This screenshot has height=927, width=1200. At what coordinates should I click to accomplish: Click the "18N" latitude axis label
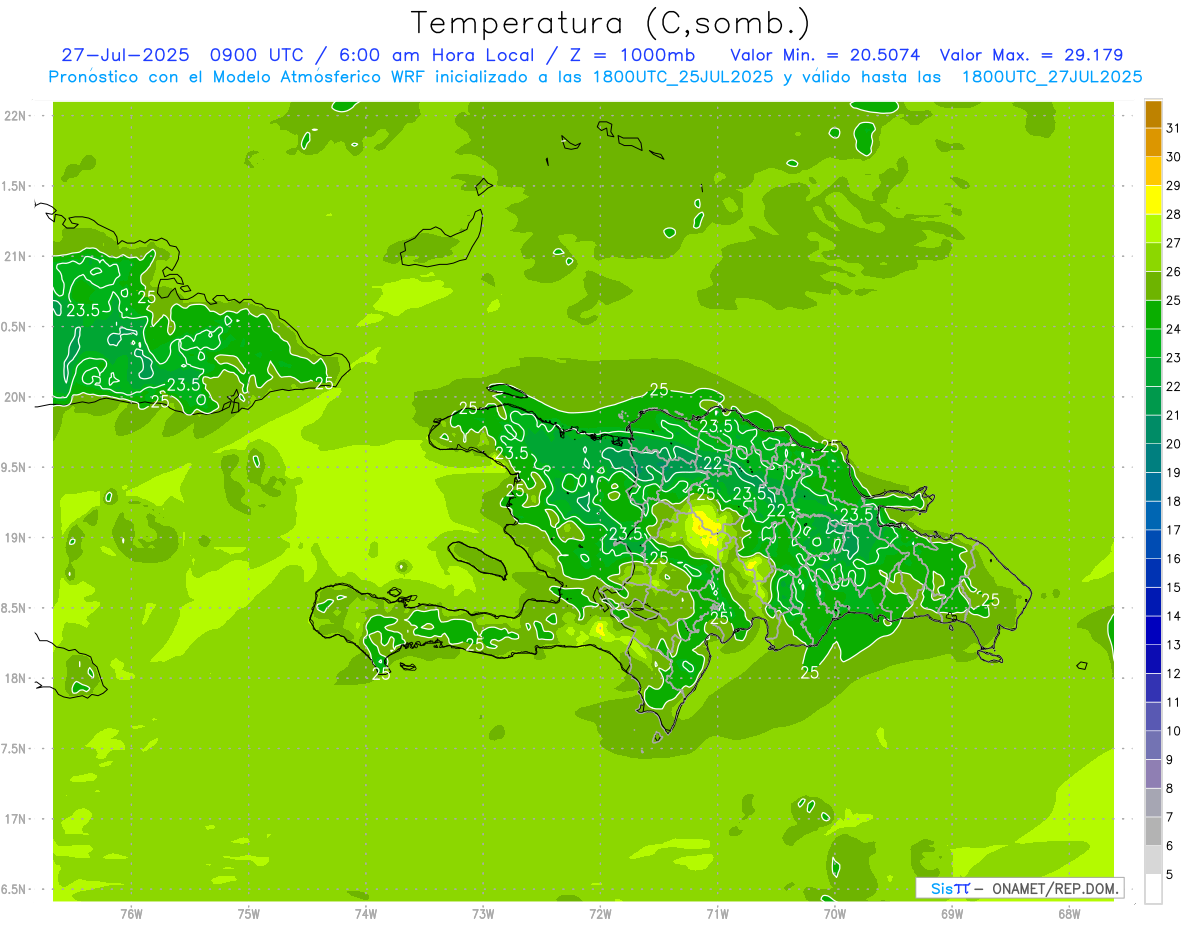15,678
